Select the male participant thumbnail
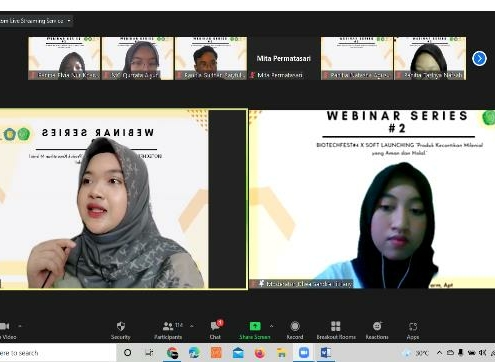Screen dimensions: 495x362 point(211,58)
